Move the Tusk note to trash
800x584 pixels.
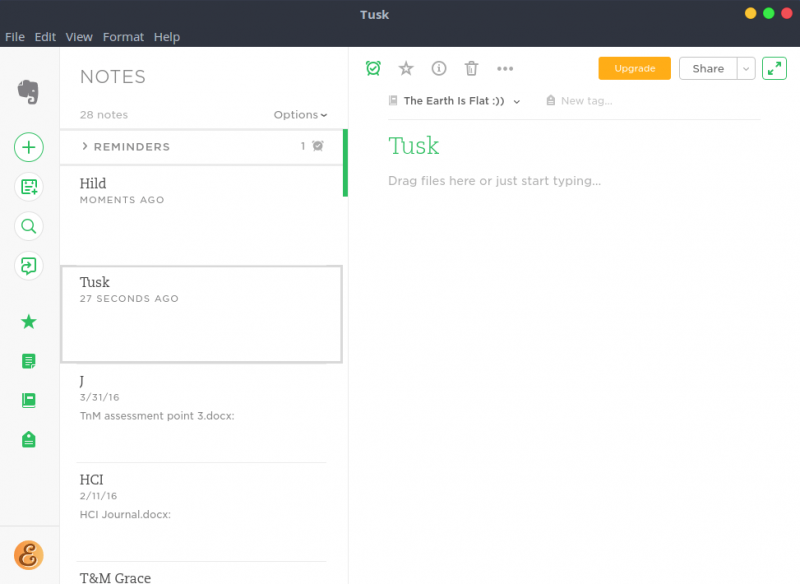coord(471,68)
